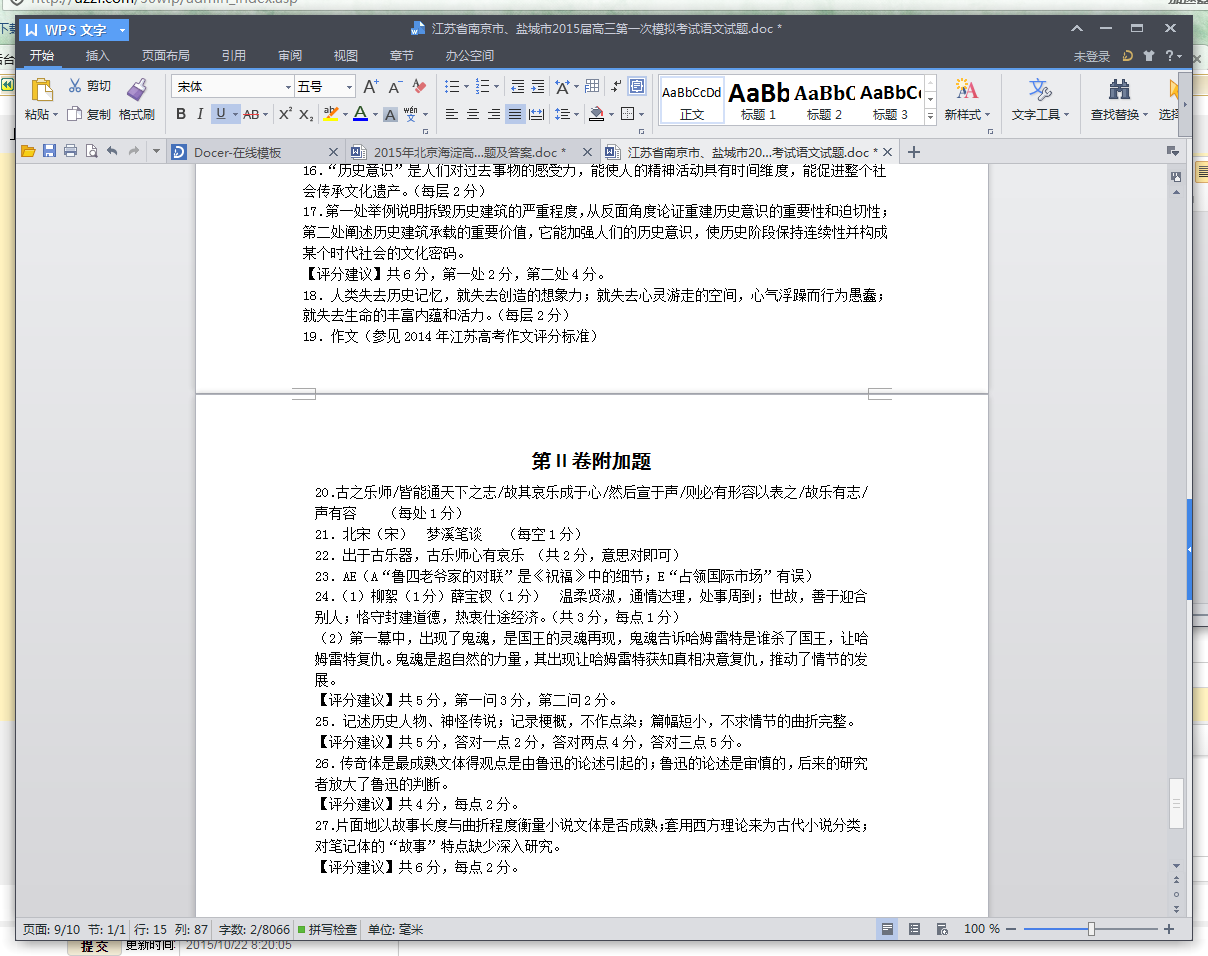Screen dimensions: 1208x956
Task: Toggle underline formatting
Action: point(221,114)
